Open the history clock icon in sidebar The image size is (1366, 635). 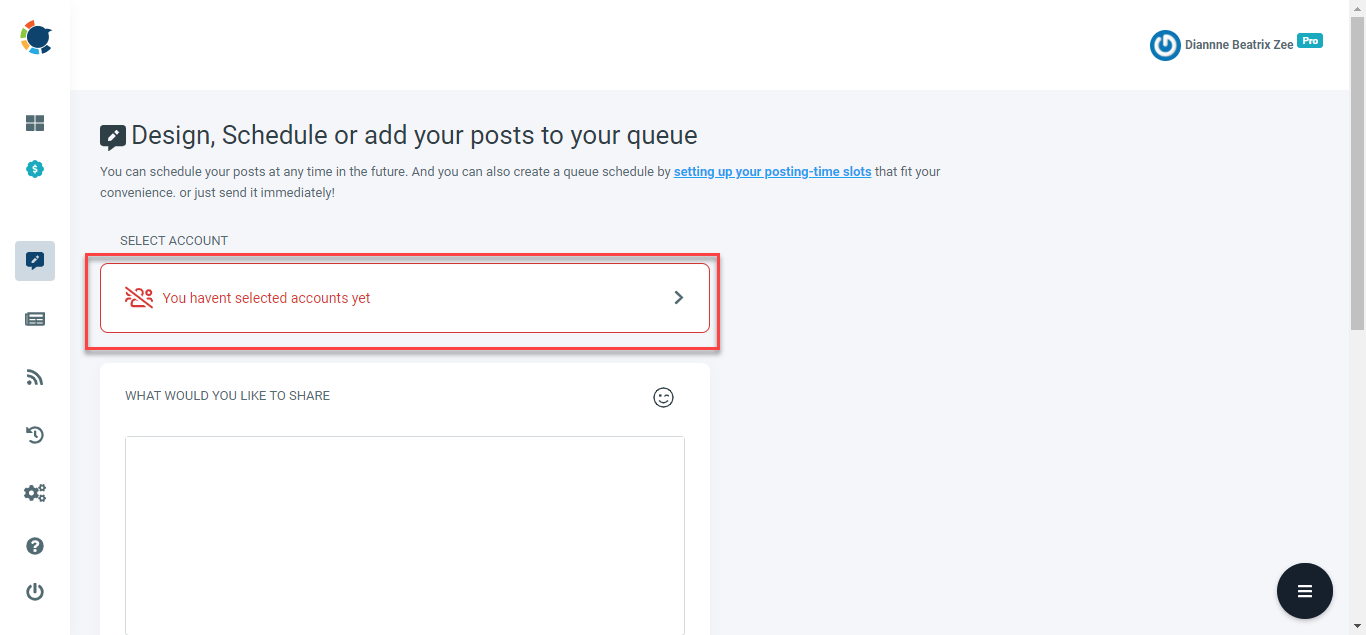click(x=35, y=435)
